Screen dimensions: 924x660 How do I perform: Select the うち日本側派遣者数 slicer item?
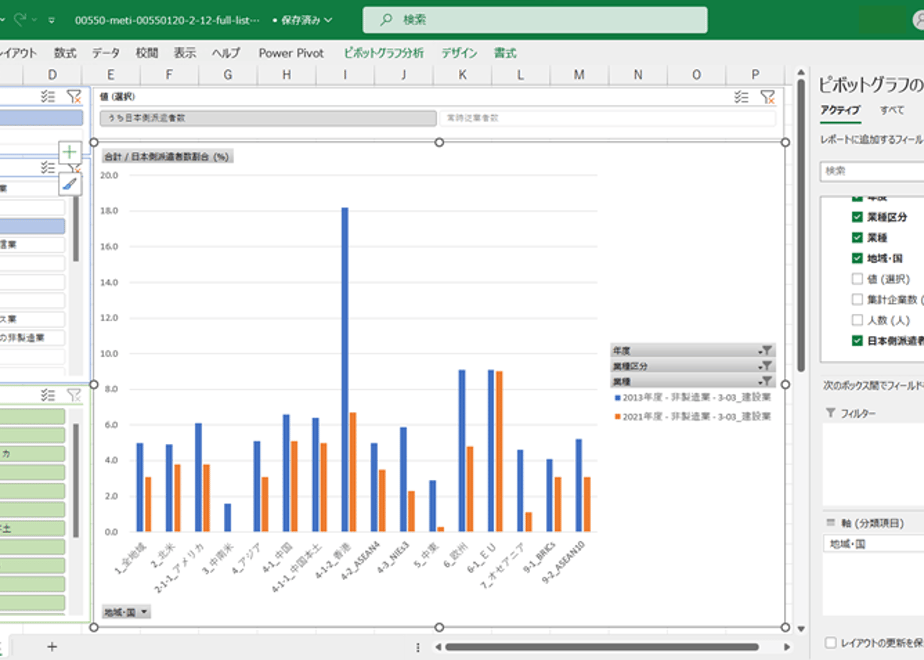[268, 118]
